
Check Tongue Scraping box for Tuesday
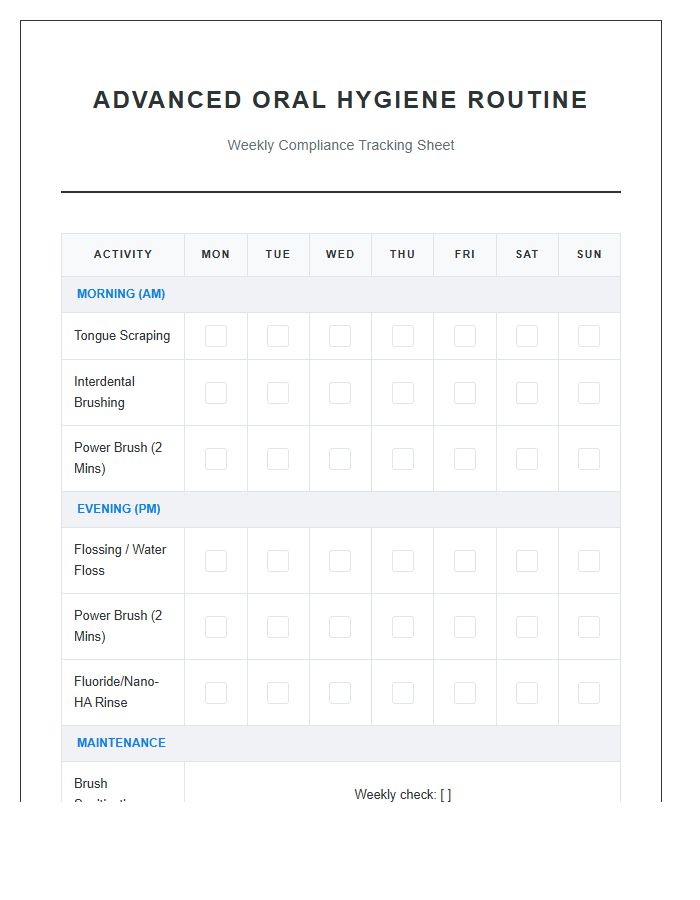tap(278, 336)
